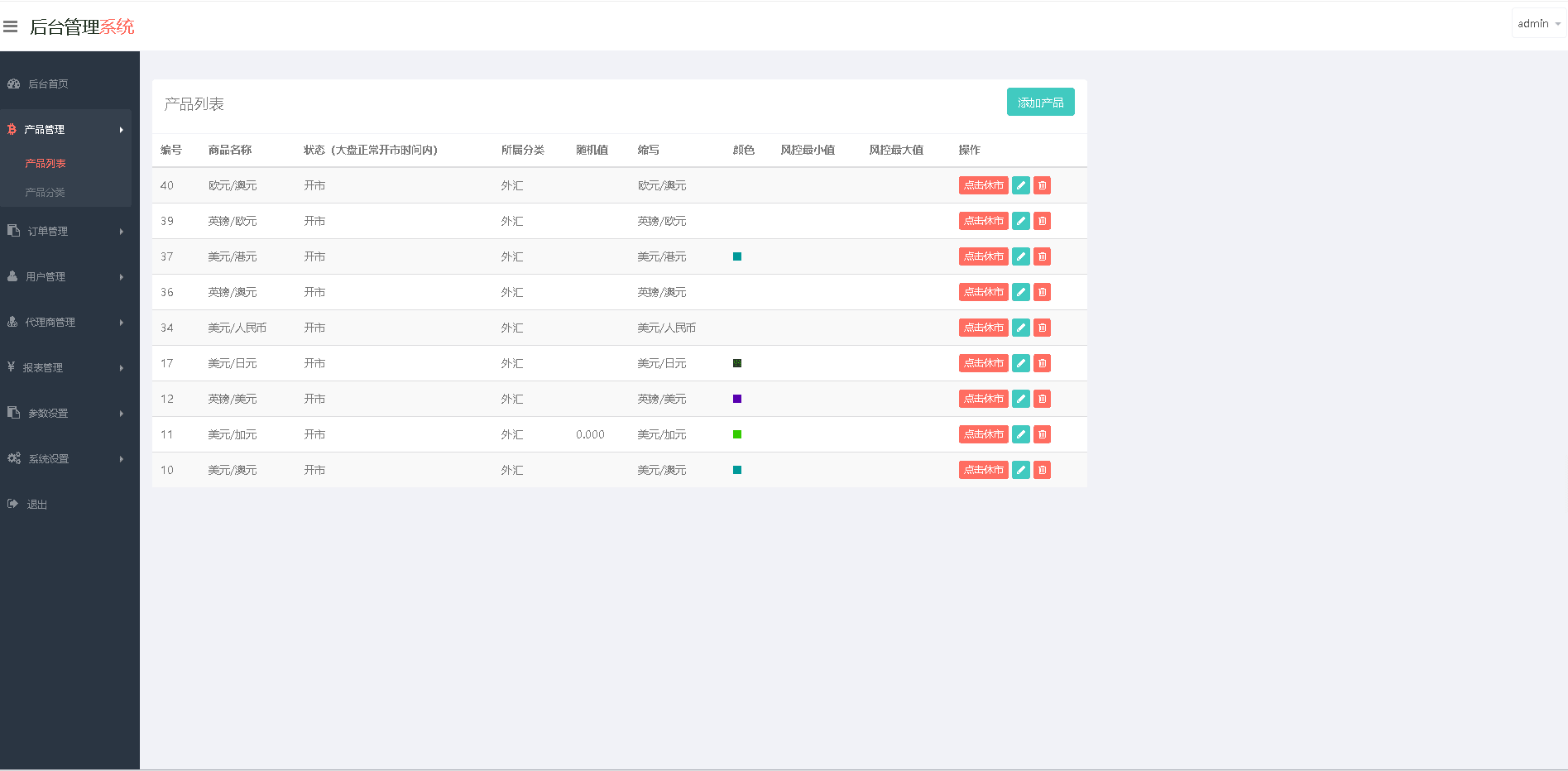The image size is (1568, 771).
Task: Click trash icon for product 17 美元/日元
Action: [1042, 363]
